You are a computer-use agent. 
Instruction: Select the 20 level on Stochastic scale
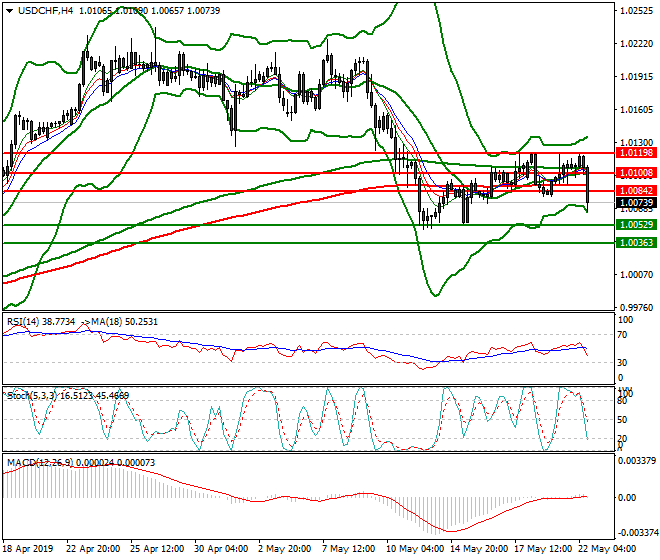pyautogui.click(x=622, y=439)
